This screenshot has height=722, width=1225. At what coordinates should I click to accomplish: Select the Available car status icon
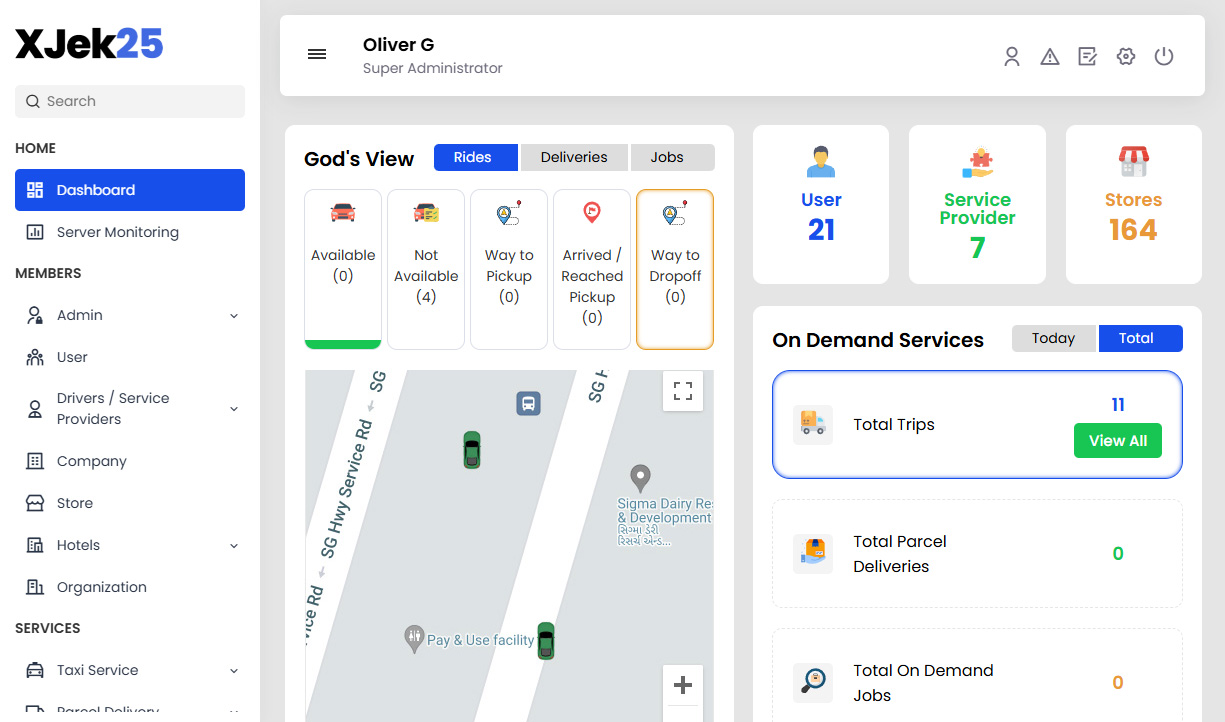(343, 213)
